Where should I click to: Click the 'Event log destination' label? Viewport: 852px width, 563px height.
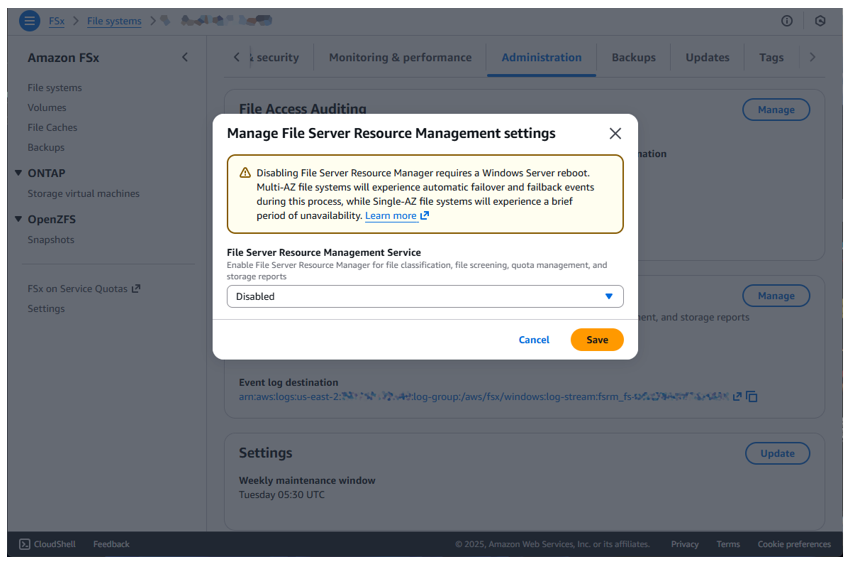pyautogui.click(x=289, y=383)
